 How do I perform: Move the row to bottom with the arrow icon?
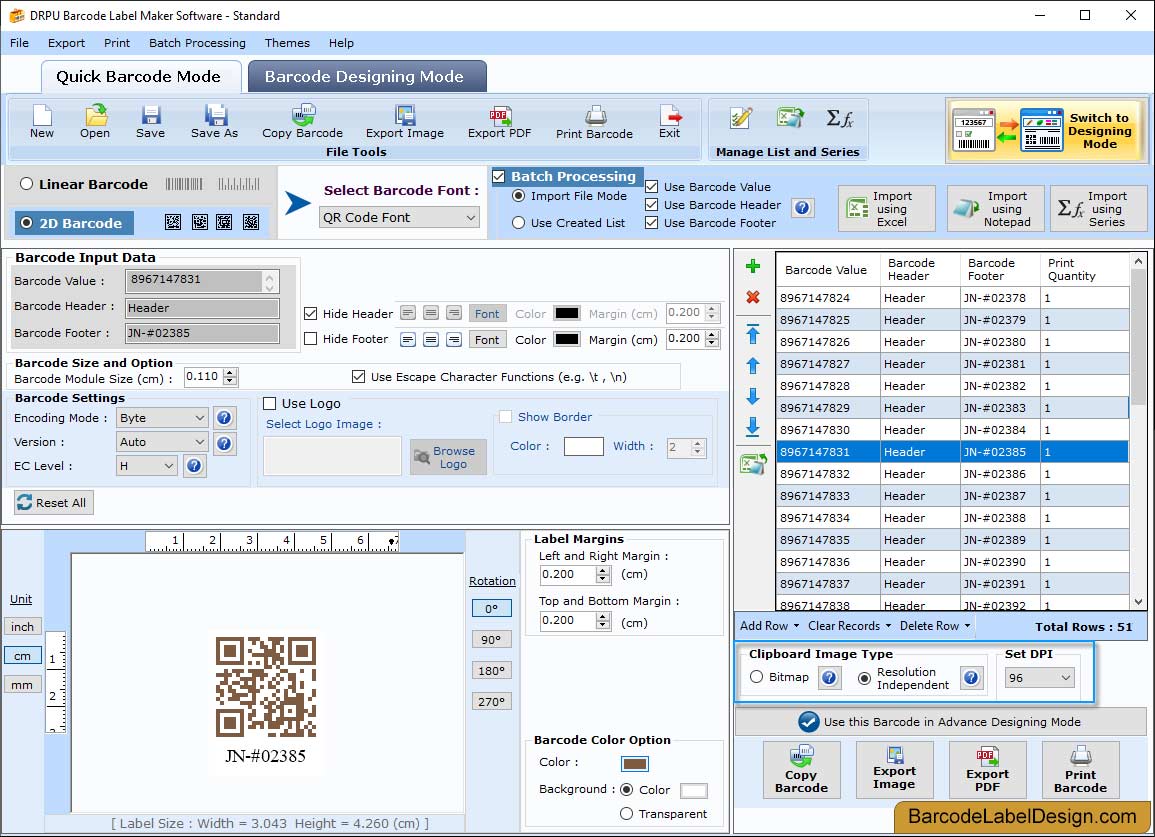pyautogui.click(x=753, y=427)
